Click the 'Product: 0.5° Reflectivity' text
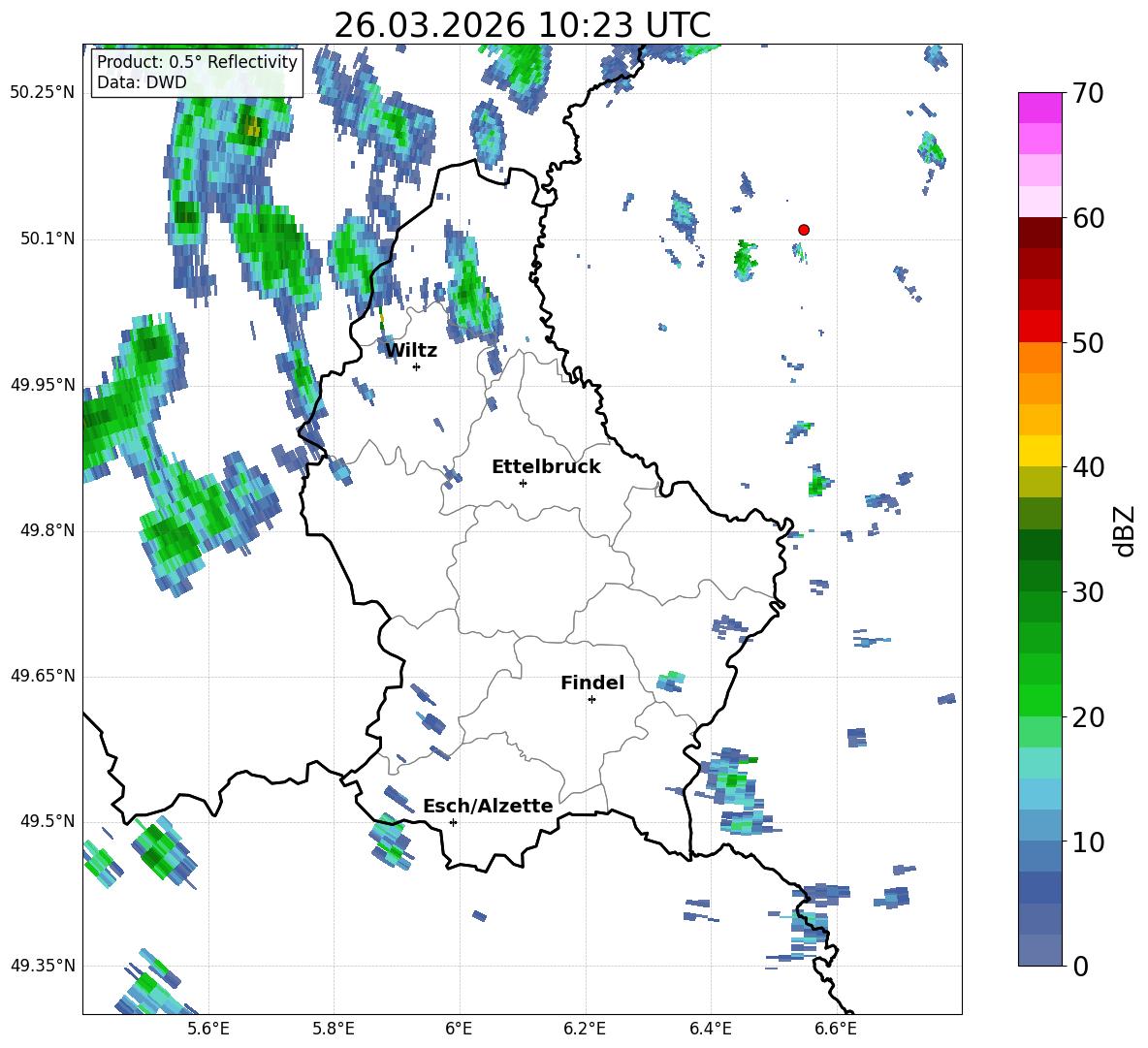The width and height of the screenshot is (1148, 1048). 197,62
